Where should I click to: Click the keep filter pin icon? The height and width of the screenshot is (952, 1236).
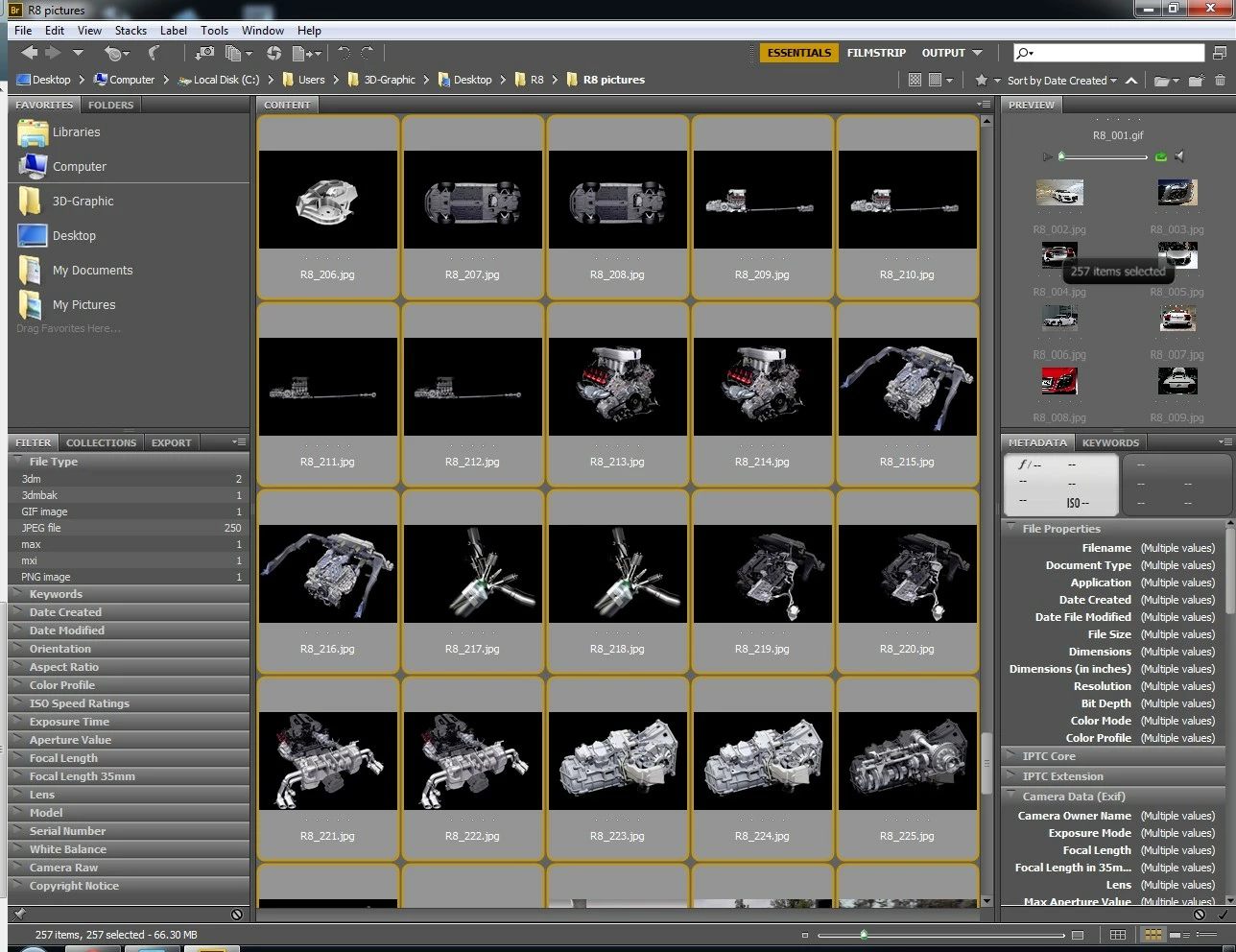coord(20,914)
